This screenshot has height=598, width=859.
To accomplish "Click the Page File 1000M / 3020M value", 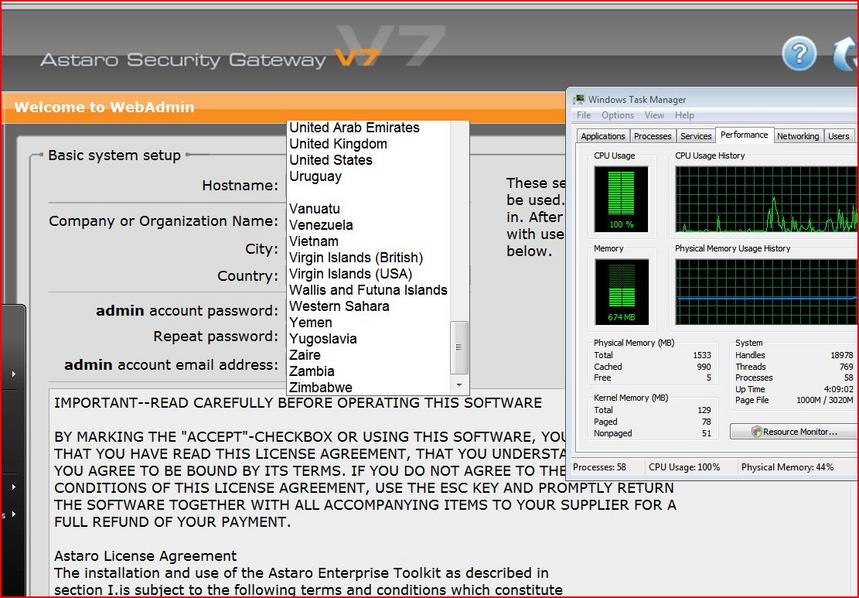I will click(x=824, y=400).
